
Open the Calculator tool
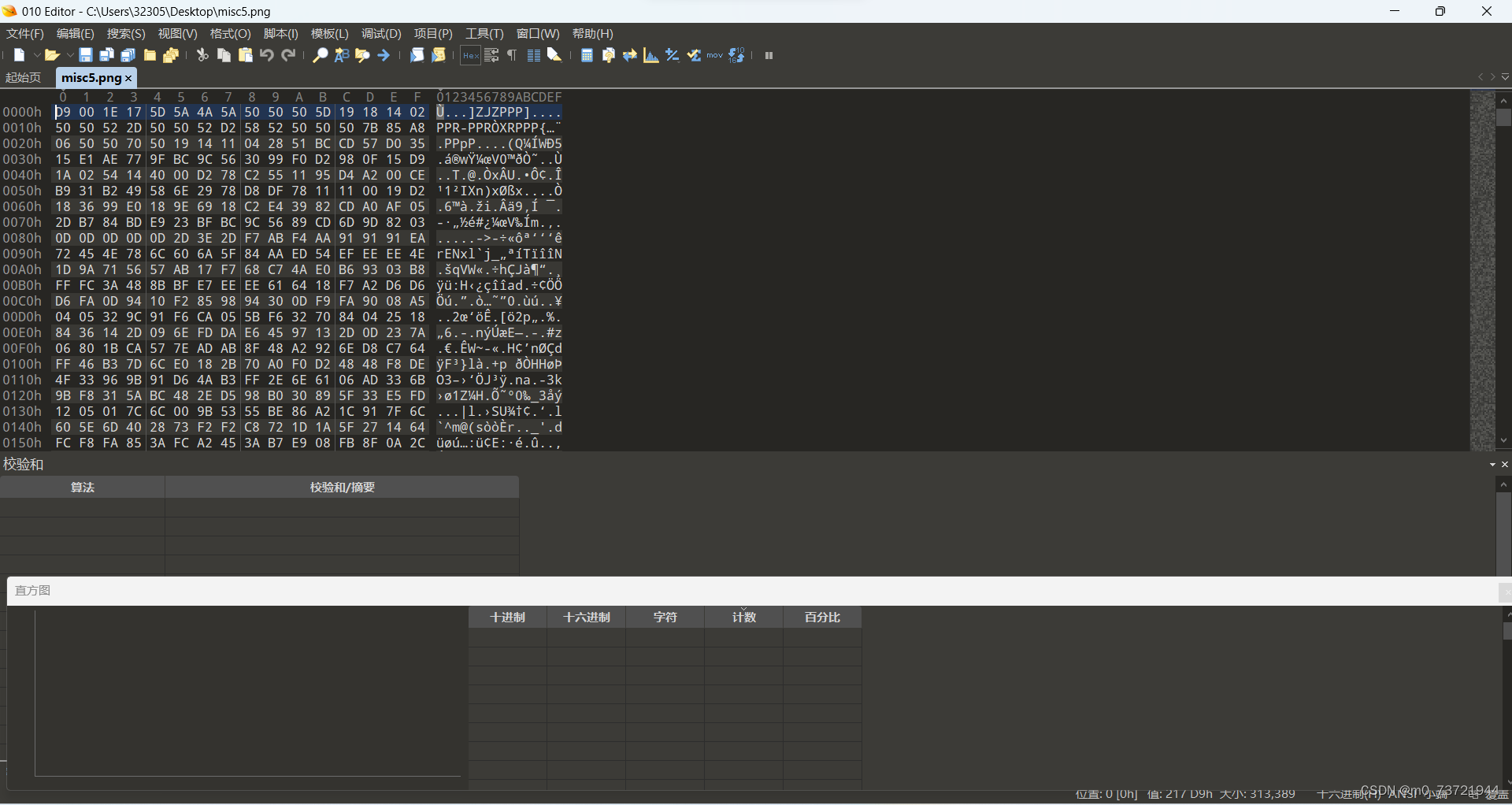pos(587,55)
